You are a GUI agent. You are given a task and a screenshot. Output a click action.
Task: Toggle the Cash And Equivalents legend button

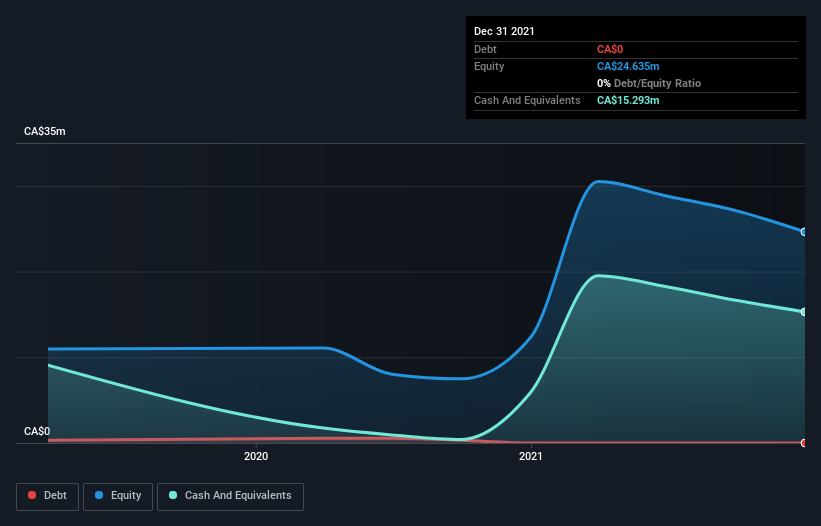point(230,496)
